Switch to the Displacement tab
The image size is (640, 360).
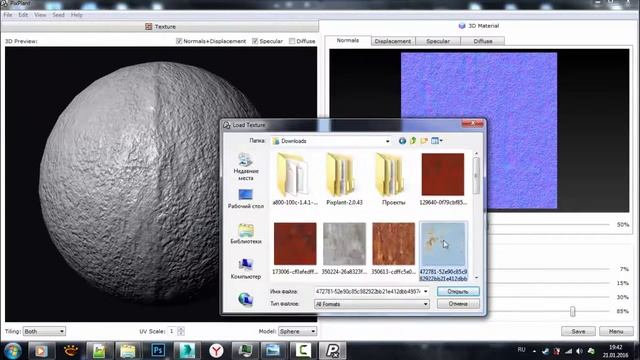point(393,41)
